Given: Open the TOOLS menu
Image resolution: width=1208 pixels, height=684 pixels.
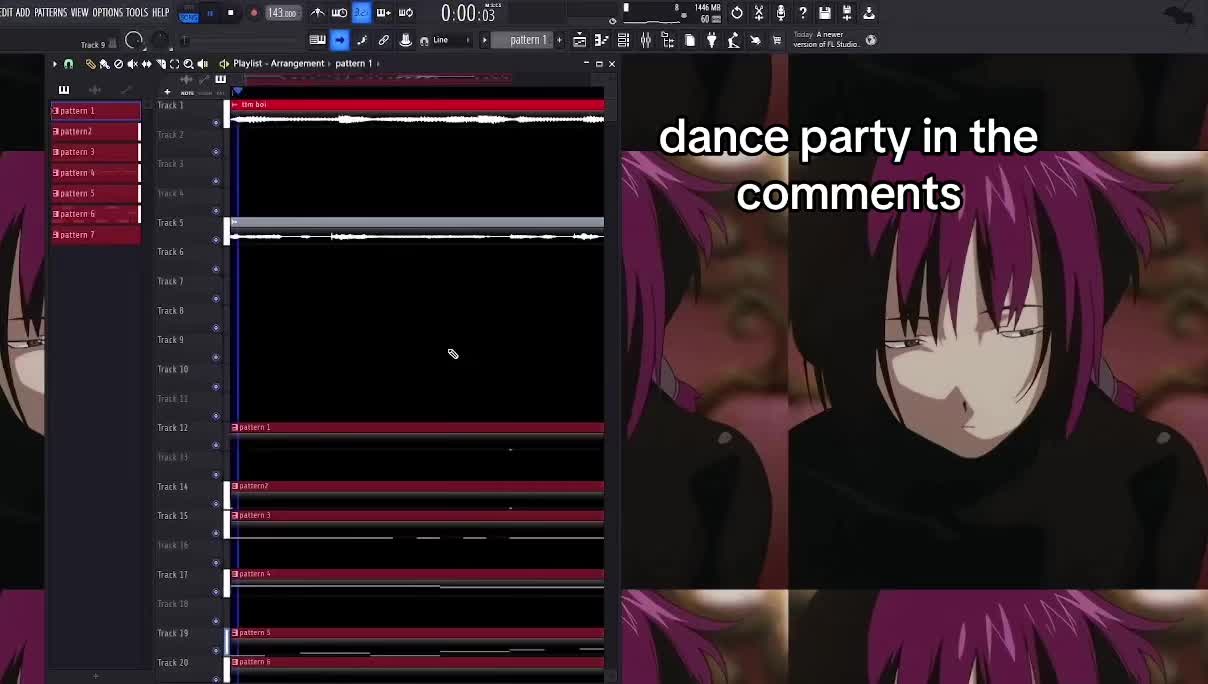Looking at the screenshot, I should point(137,12).
